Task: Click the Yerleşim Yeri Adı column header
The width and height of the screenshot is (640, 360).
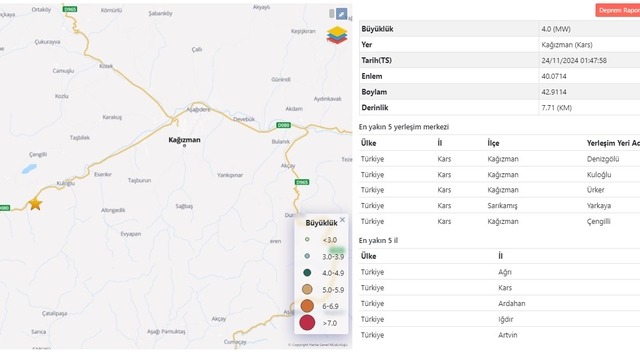Action: (613, 143)
